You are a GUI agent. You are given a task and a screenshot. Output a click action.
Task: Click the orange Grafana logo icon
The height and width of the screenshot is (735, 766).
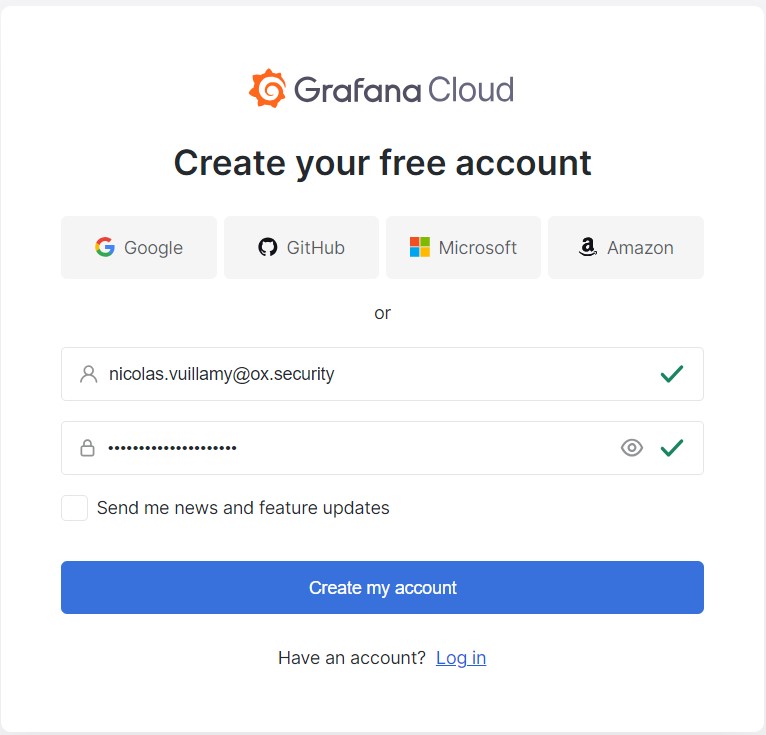267,89
